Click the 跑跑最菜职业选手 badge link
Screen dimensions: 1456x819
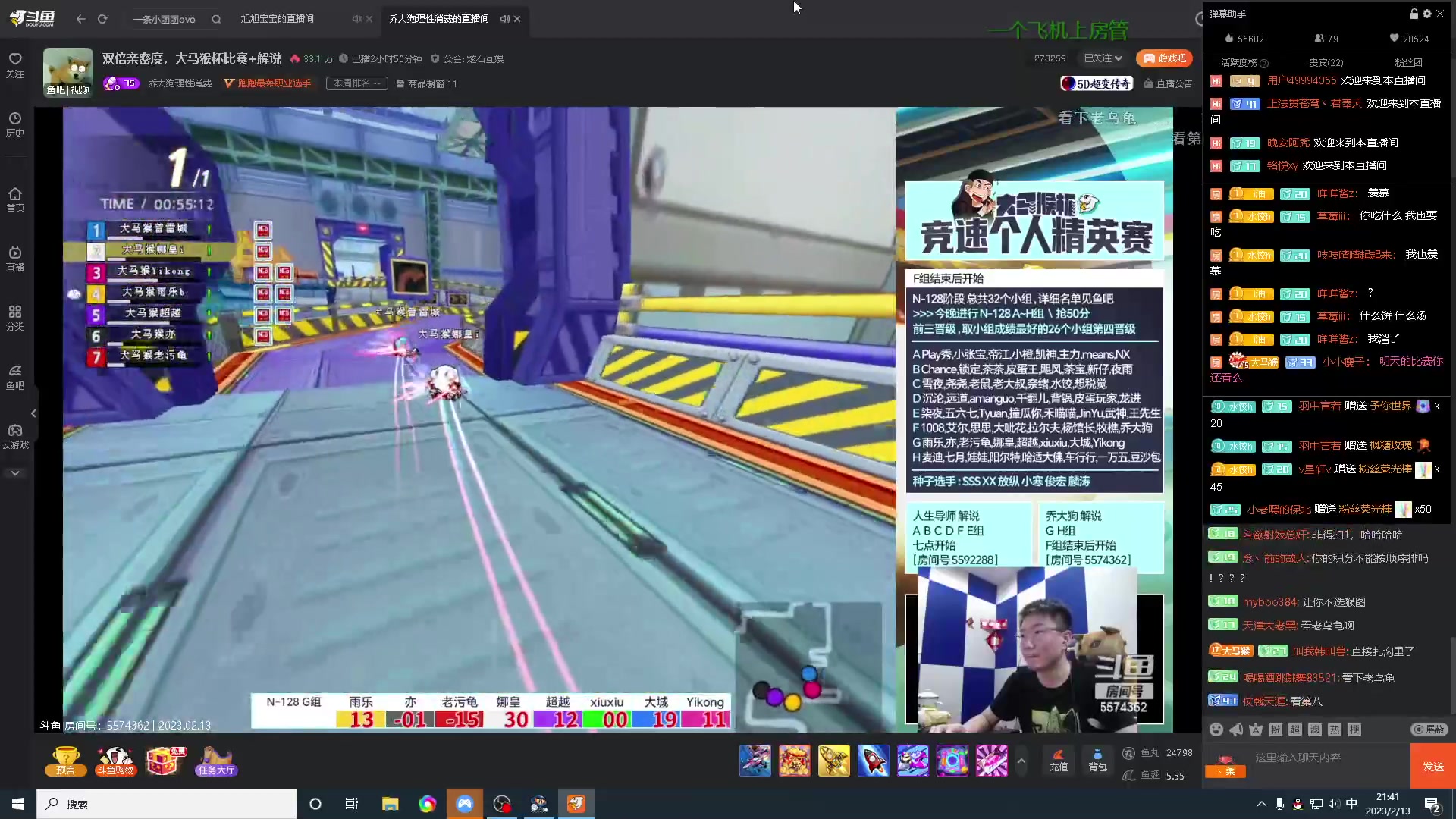click(x=267, y=83)
